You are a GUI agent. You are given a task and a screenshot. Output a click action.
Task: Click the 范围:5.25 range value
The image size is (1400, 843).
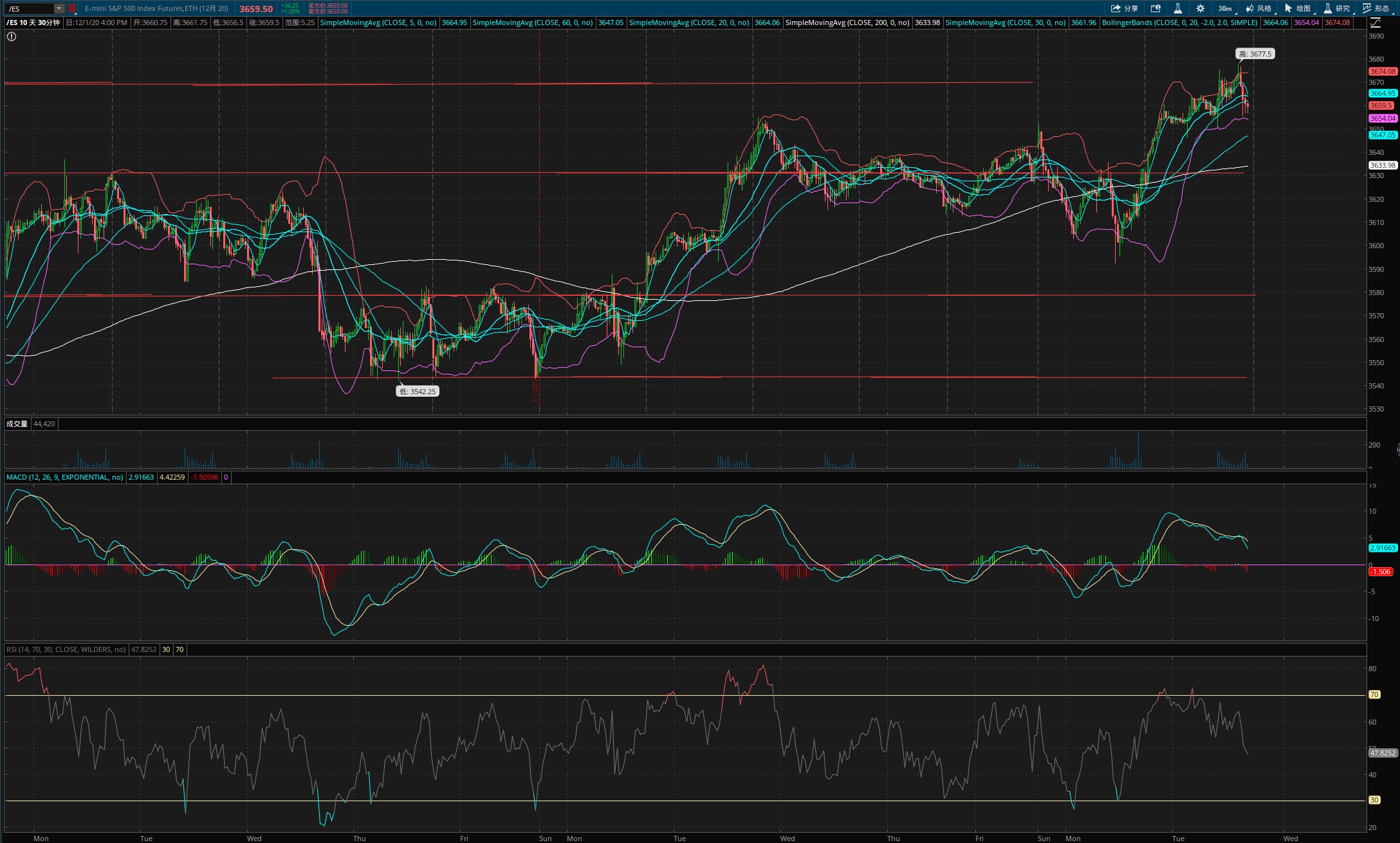click(300, 23)
